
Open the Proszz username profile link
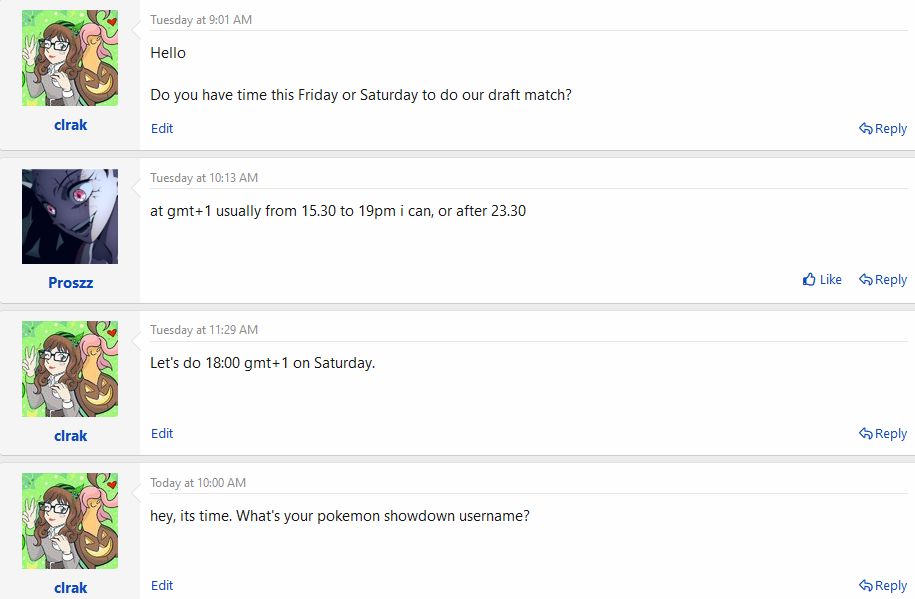(x=70, y=283)
